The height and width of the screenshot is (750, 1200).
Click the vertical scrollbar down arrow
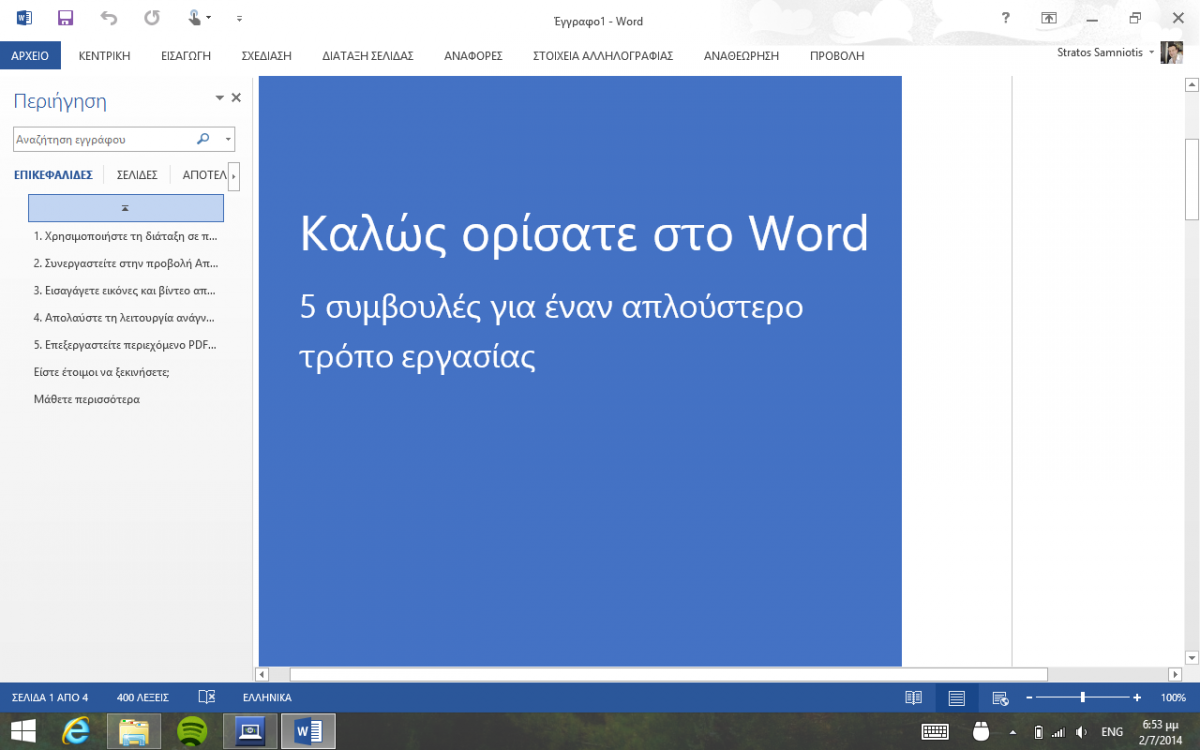point(1192,657)
